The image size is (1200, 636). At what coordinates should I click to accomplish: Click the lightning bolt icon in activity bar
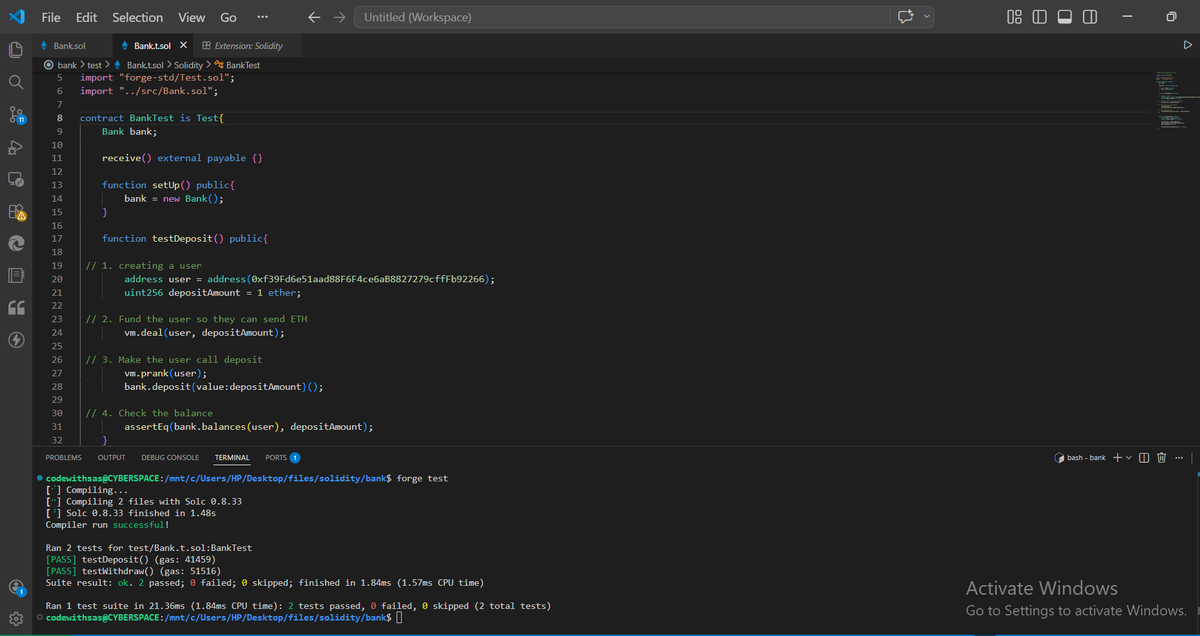coord(15,340)
